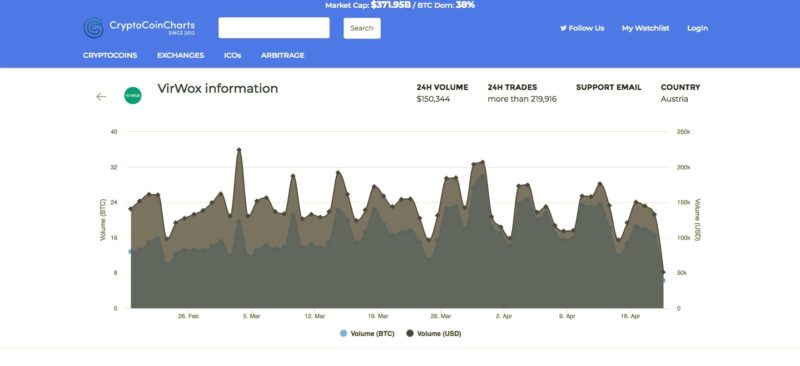This screenshot has height=366, width=800.
Task: Click the Search button
Action: click(362, 28)
